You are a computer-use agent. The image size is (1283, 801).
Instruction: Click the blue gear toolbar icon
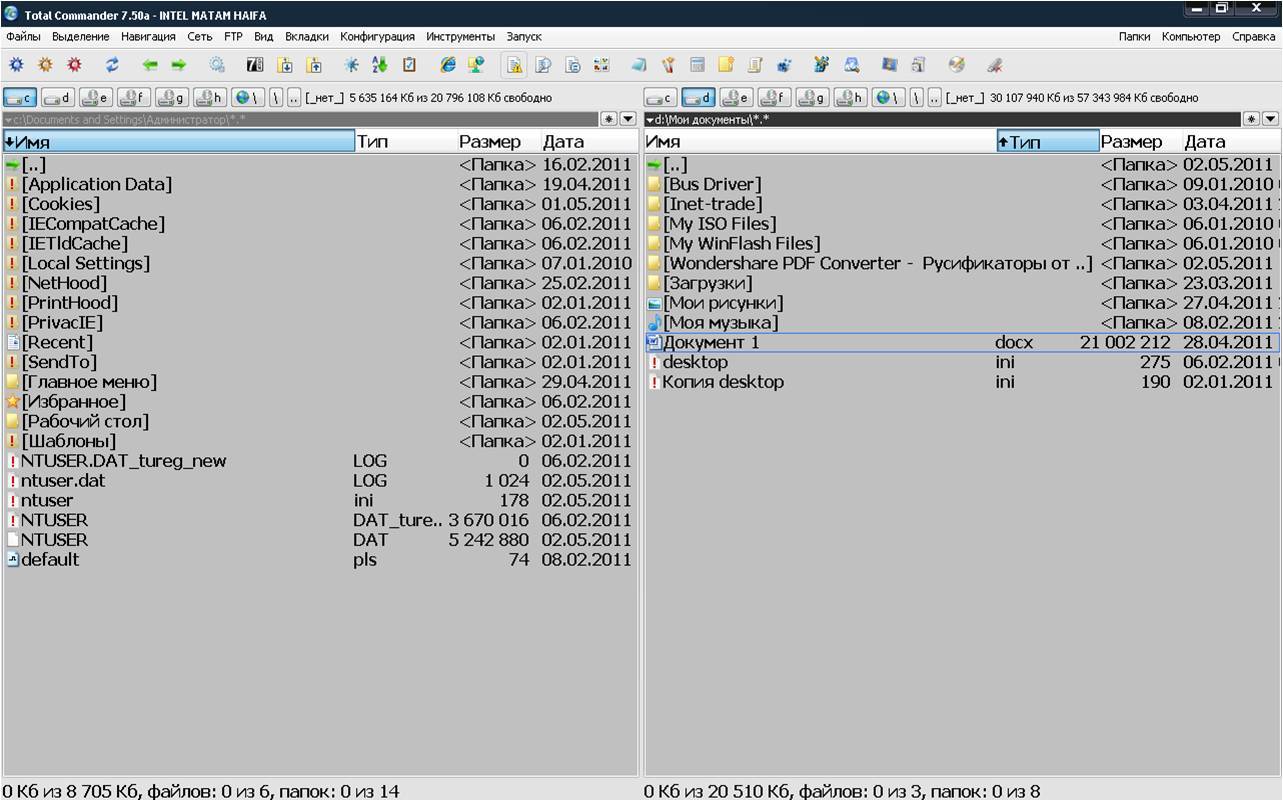click(x=16, y=65)
